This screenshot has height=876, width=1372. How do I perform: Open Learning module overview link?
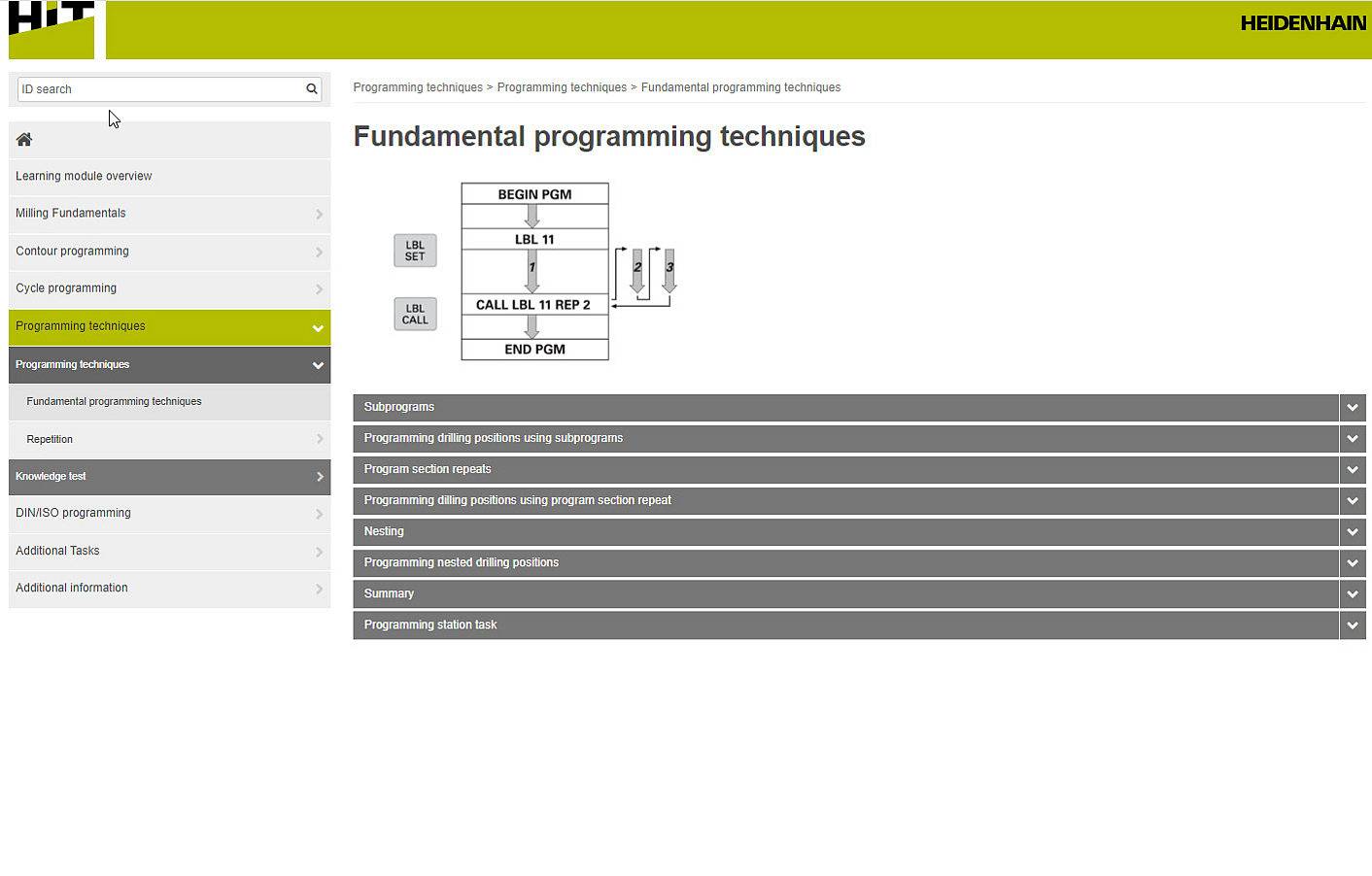click(84, 176)
